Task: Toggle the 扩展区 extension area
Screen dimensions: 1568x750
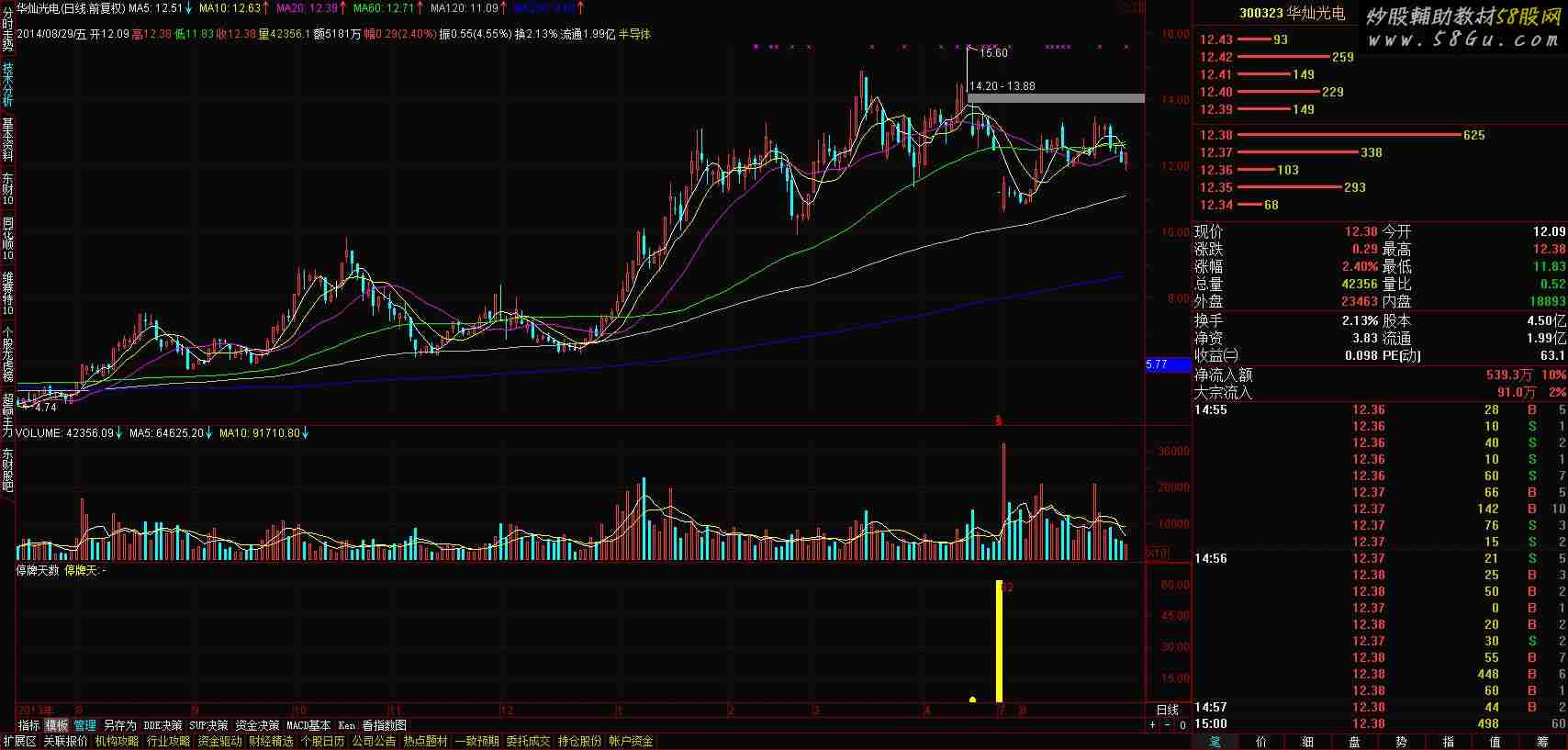Action: click(x=19, y=741)
